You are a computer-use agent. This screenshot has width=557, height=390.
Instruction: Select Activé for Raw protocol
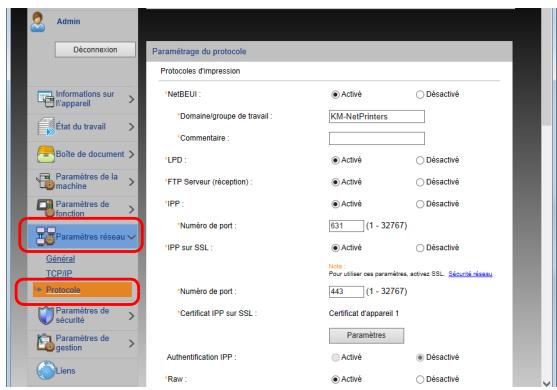point(335,379)
